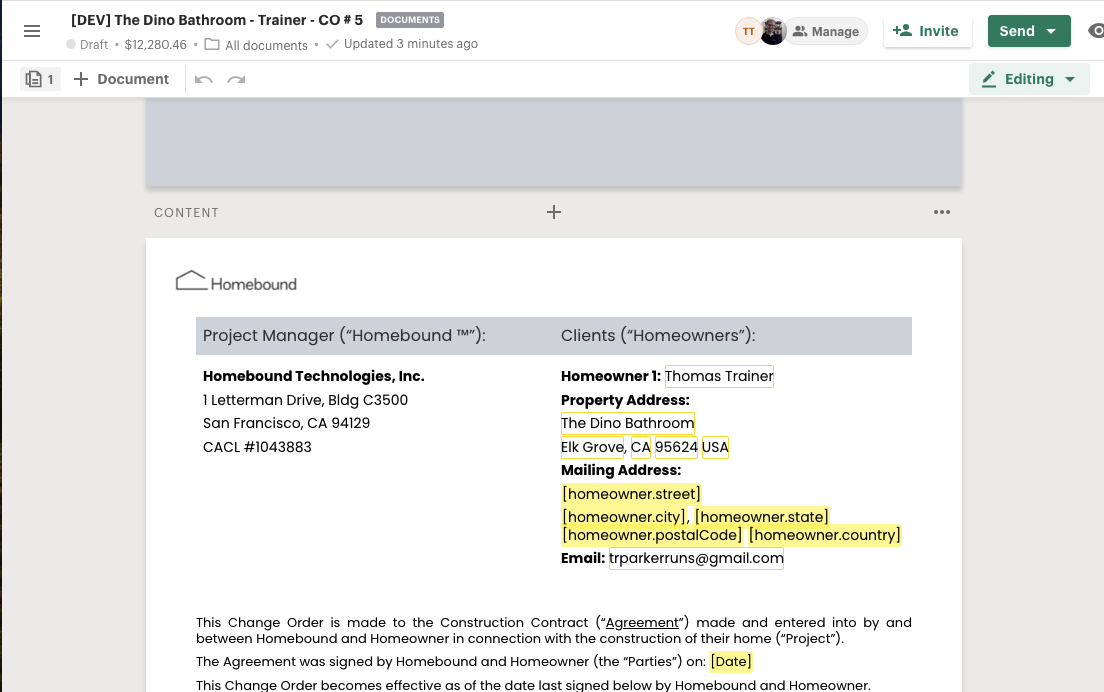
Task: Open the hamburger main menu
Action: [32, 31]
